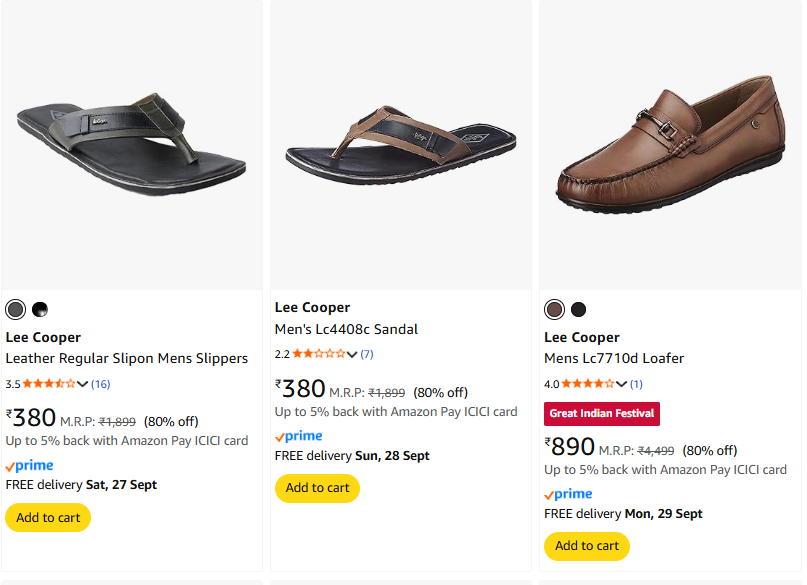Click the star rating icons of the Lc7710d Loafer
The height and width of the screenshot is (585, 807).
[587, 384]
